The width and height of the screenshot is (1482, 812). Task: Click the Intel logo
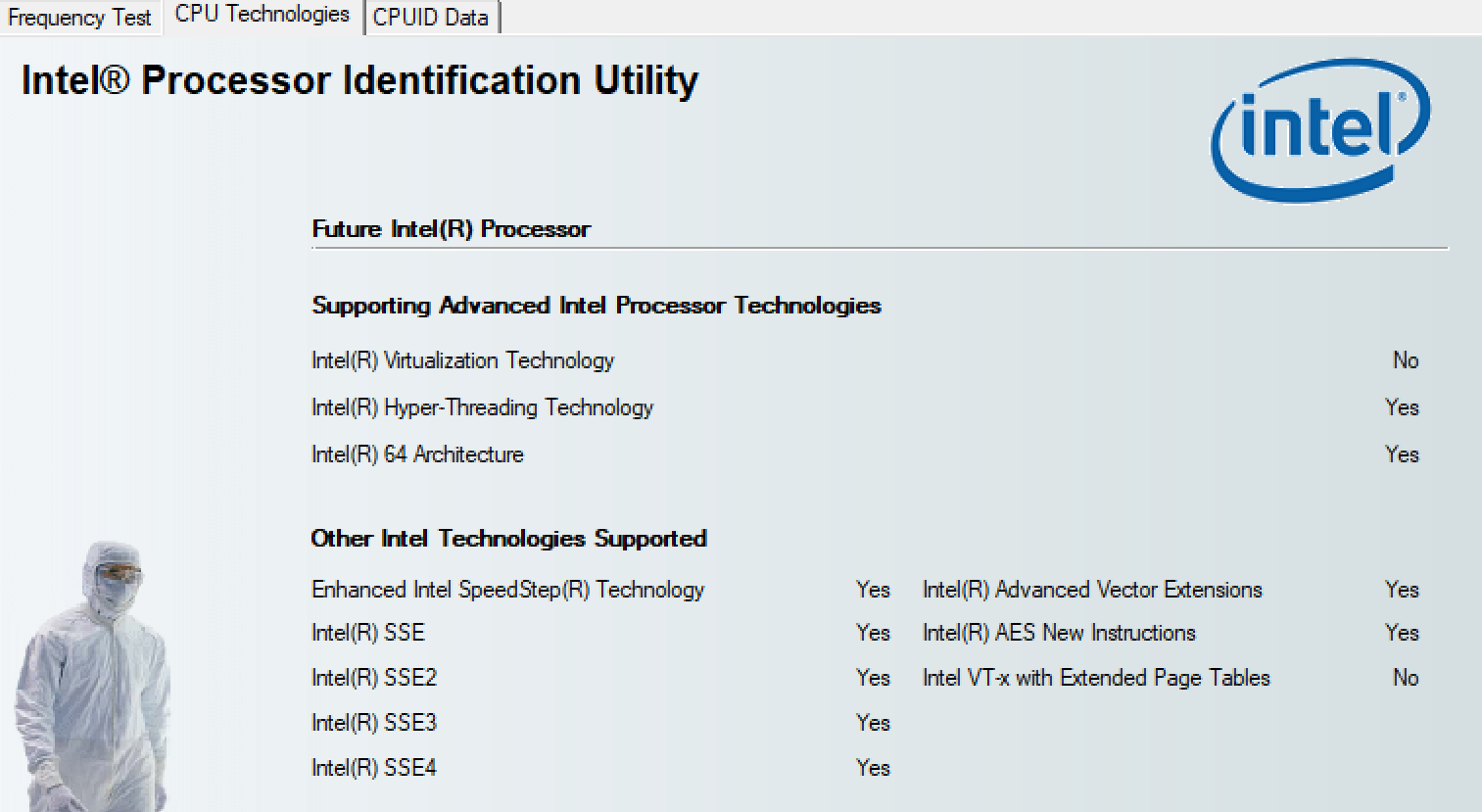tap(1320, 130)
